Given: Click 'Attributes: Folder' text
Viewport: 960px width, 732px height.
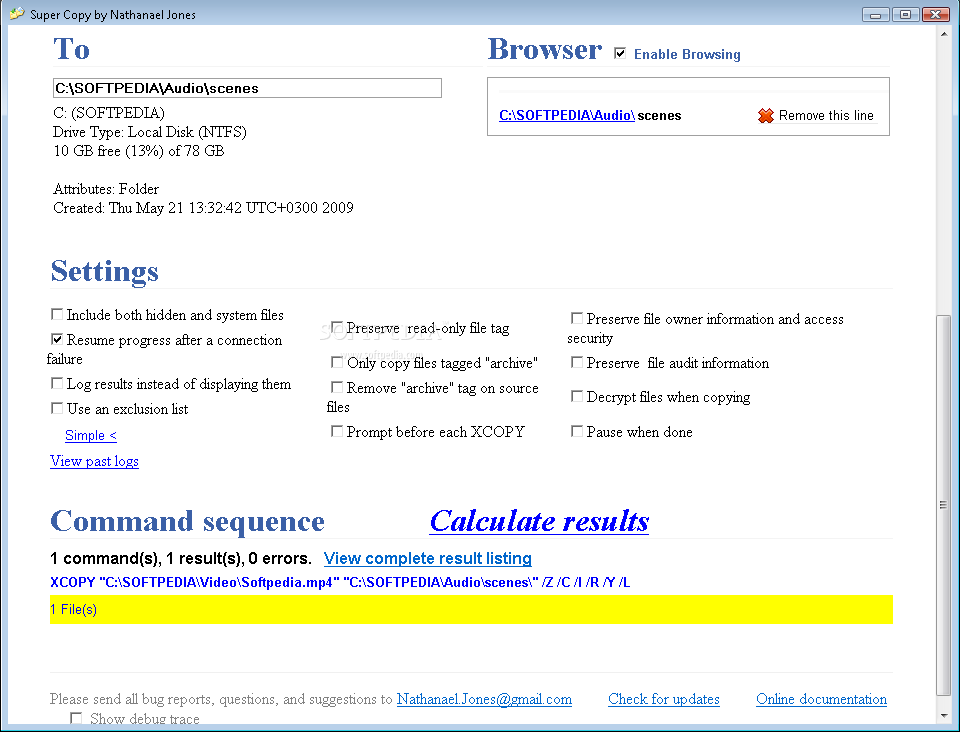Looking at the screenshot, I should point(106,189).
